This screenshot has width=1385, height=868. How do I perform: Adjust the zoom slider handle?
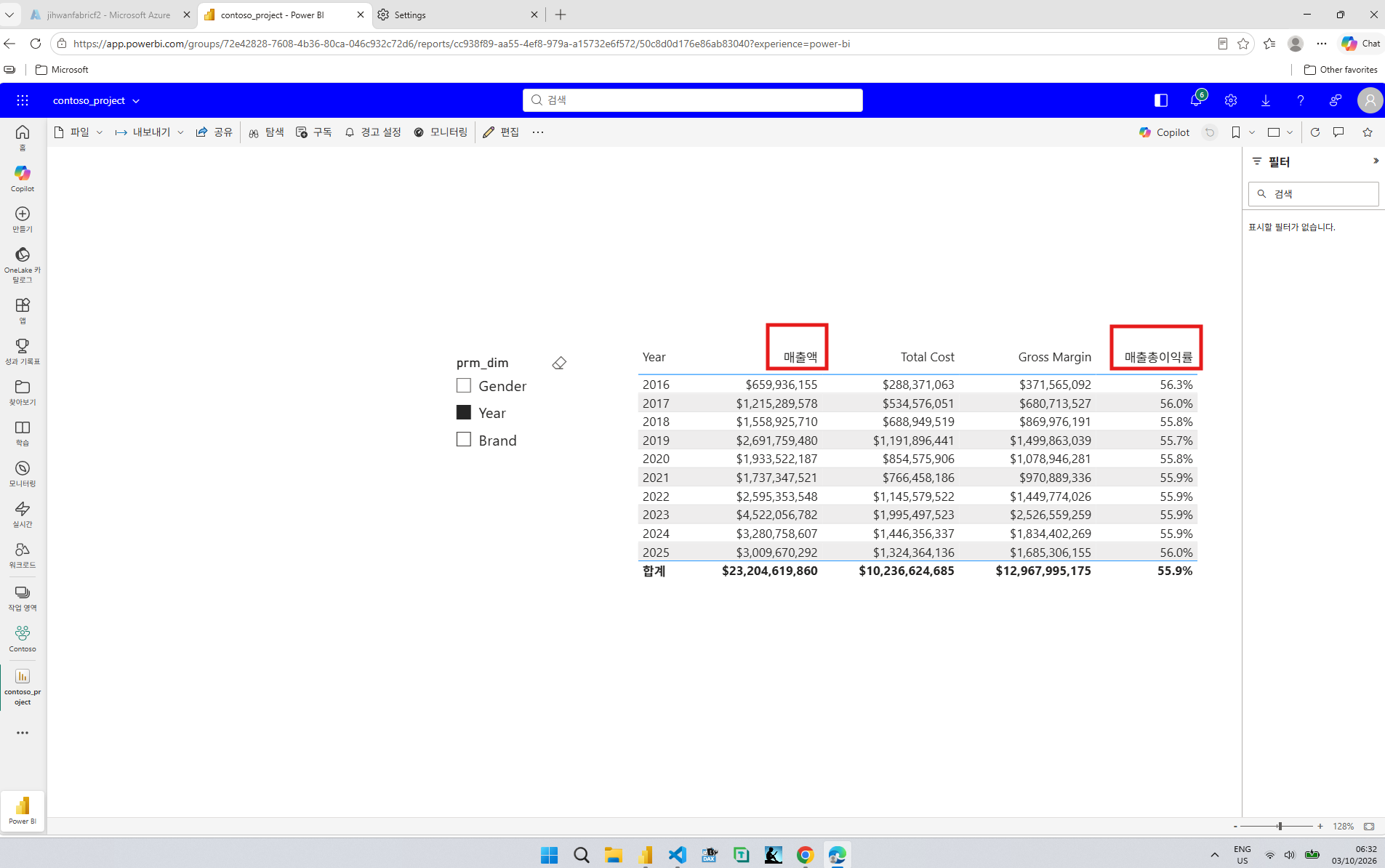pyautogui.click(x=1280, y=827)
